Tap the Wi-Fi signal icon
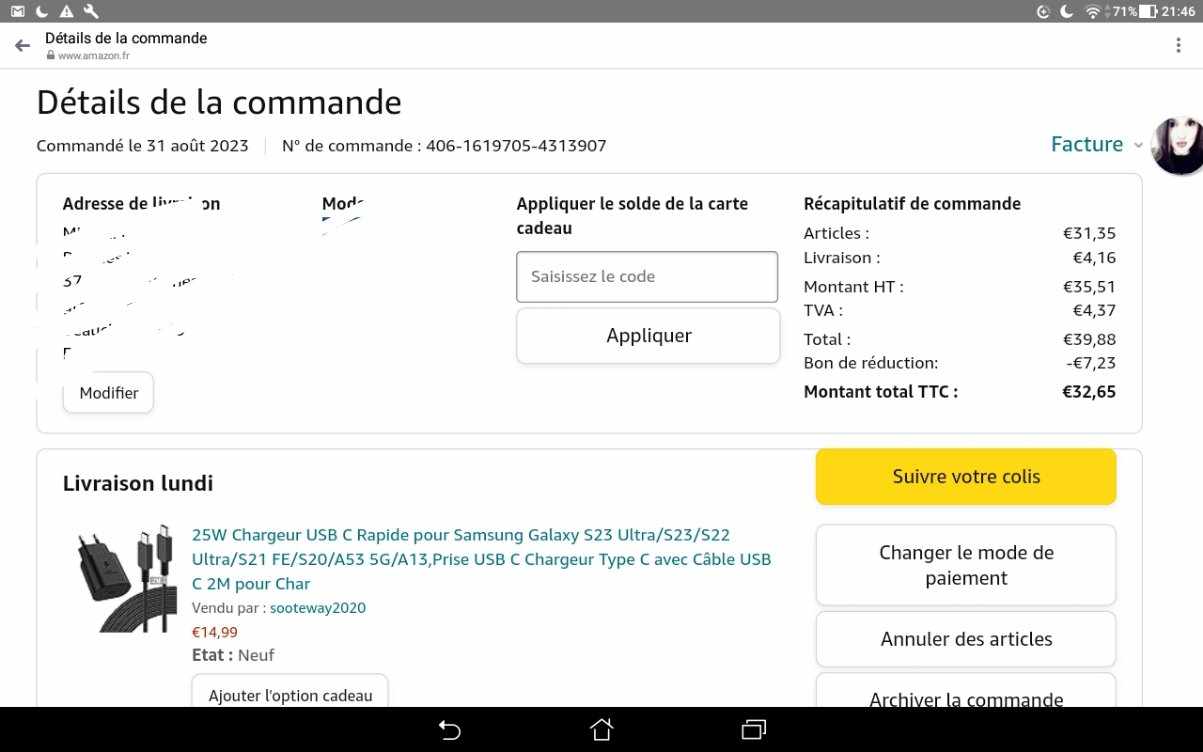The width and height of the screenshot is (1203, 752). (x=1093, y=11)
